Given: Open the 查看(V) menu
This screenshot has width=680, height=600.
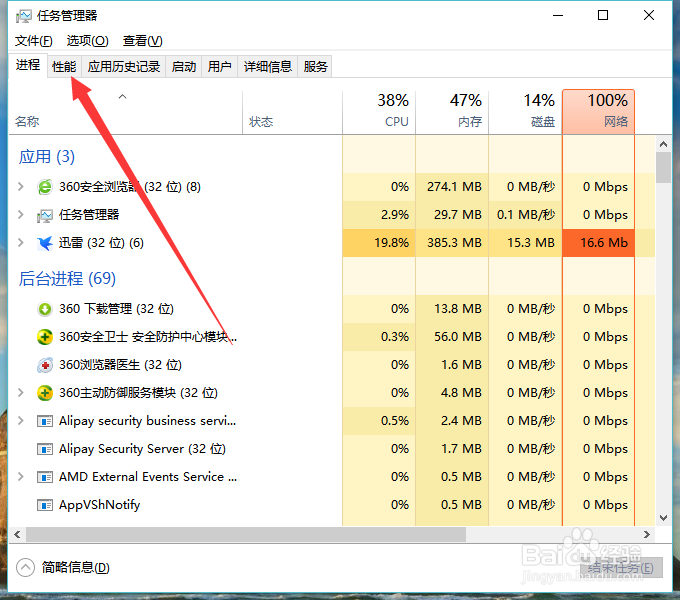Looking at the screenshot, I should point(143,41).
